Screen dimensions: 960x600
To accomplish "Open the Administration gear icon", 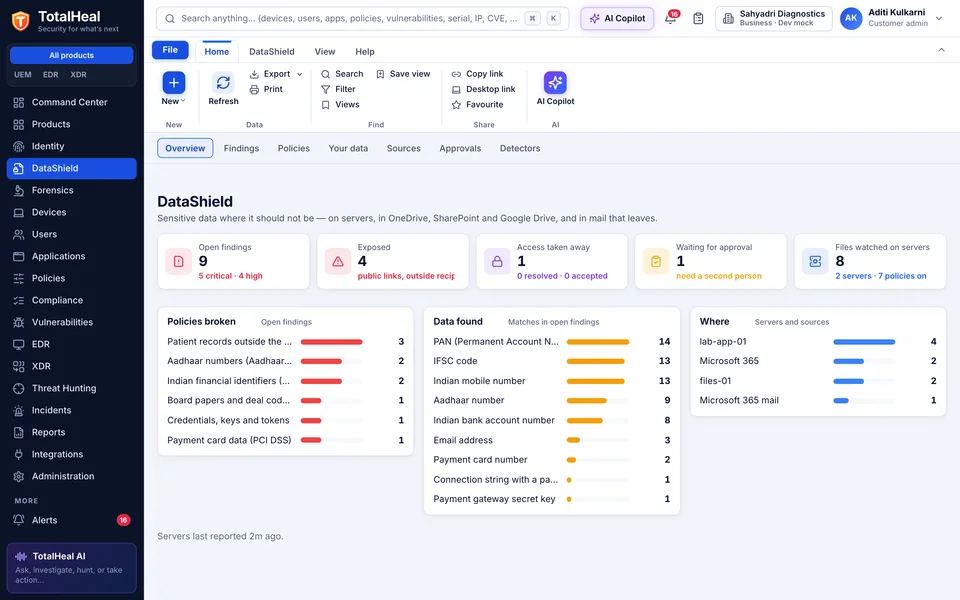I will (19, 476).
